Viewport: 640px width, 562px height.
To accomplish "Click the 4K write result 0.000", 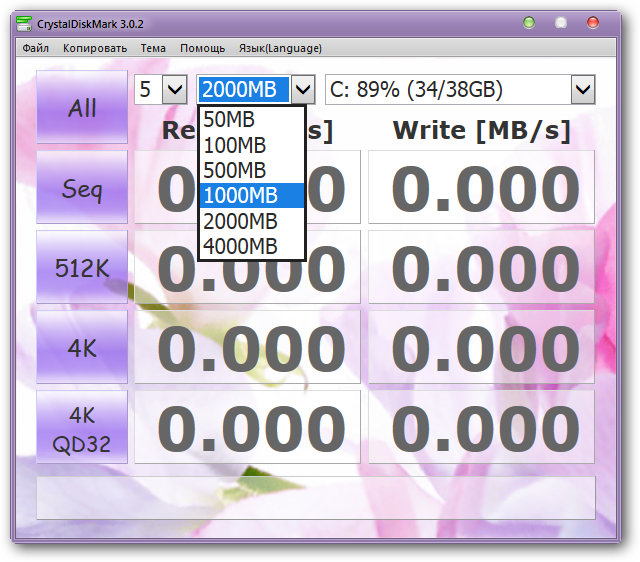I will [x=481, y=347].
